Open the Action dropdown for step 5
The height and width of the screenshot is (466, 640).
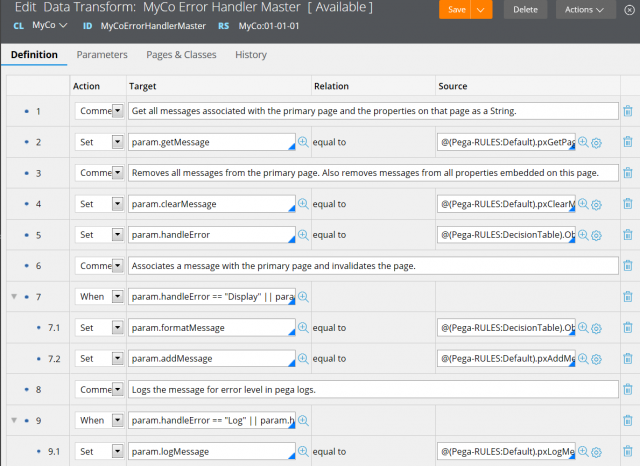pos(118,235)
